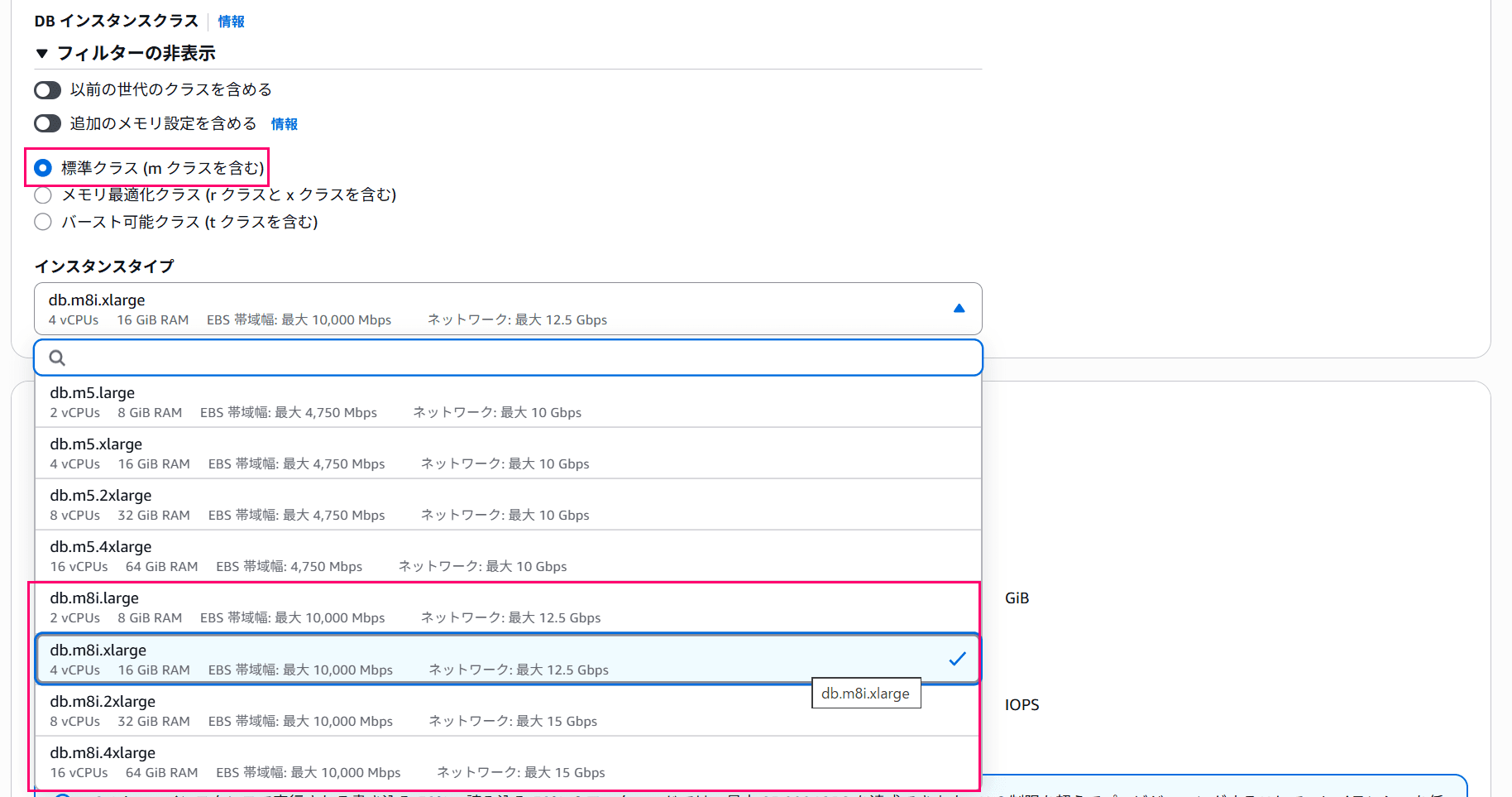Viewport: 1512px width, 797px height.
Task: Click the インスタンスタイプ label
Action: tap(104, 266)
